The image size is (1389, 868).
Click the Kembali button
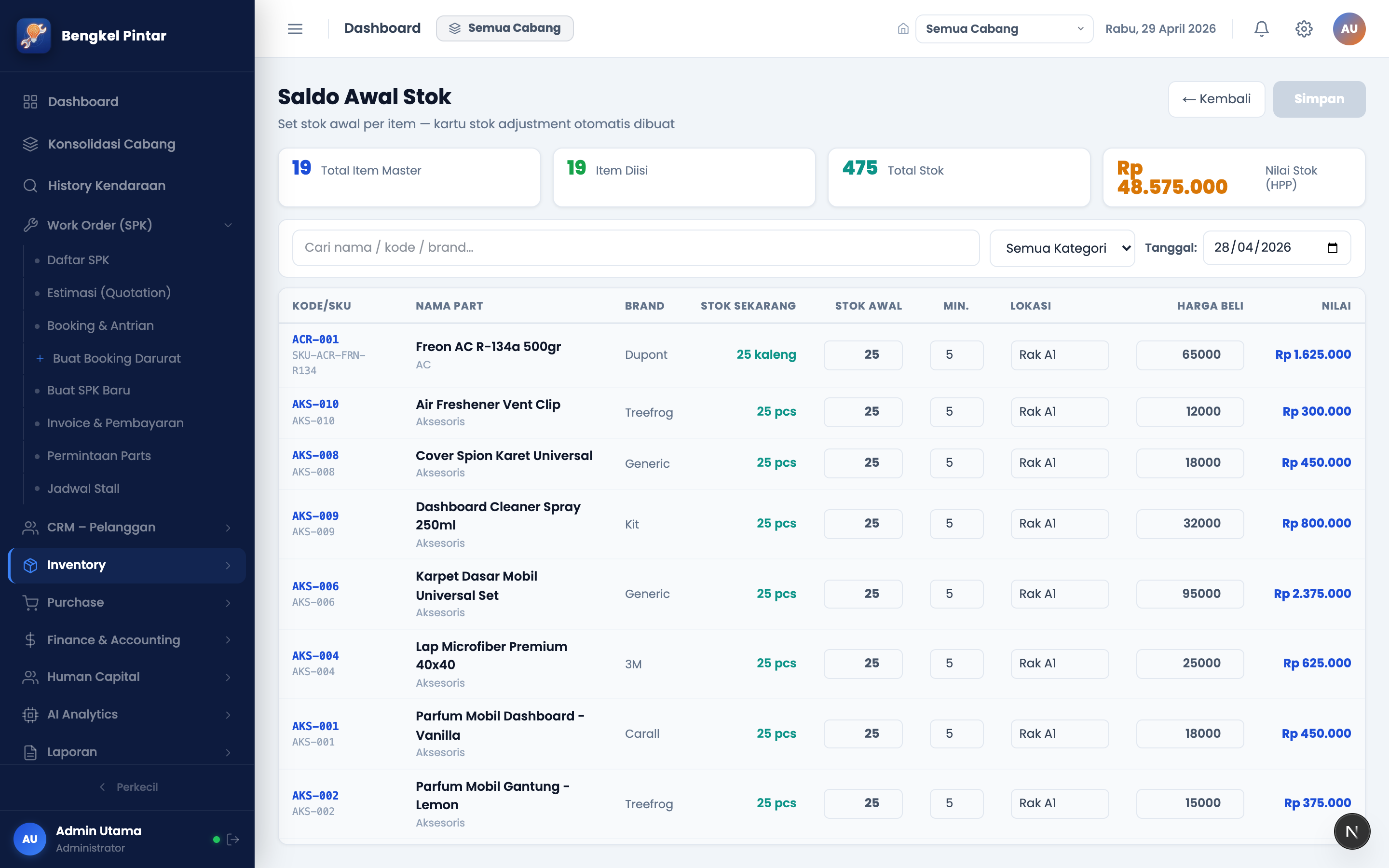(x=1216, y=99)
